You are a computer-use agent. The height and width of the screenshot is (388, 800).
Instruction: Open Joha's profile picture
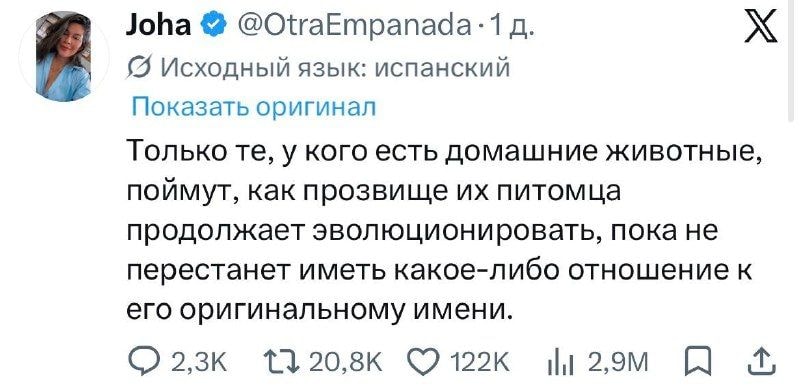point(64,56)
